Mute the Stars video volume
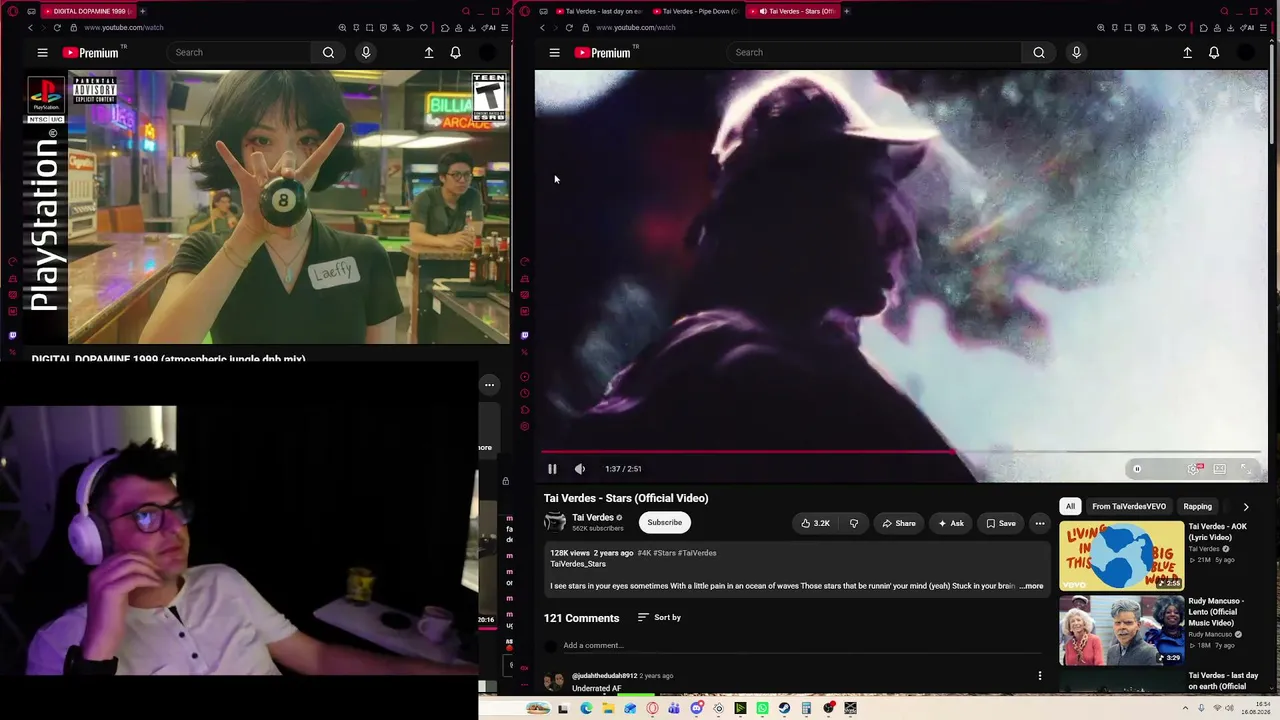Screen dimensions: 1280x720 580,469
